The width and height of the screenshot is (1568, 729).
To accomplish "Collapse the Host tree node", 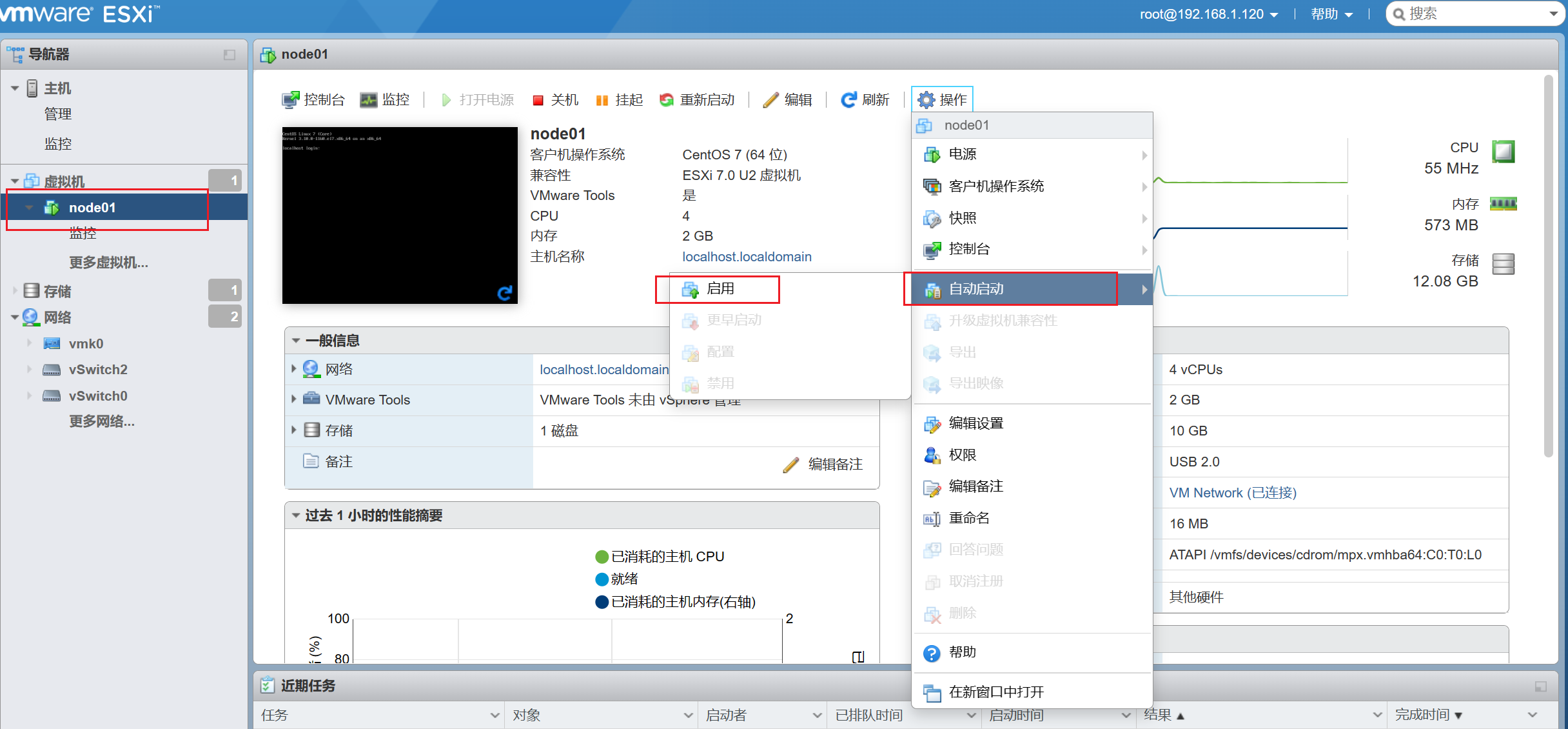I will [x=15, y=88].
